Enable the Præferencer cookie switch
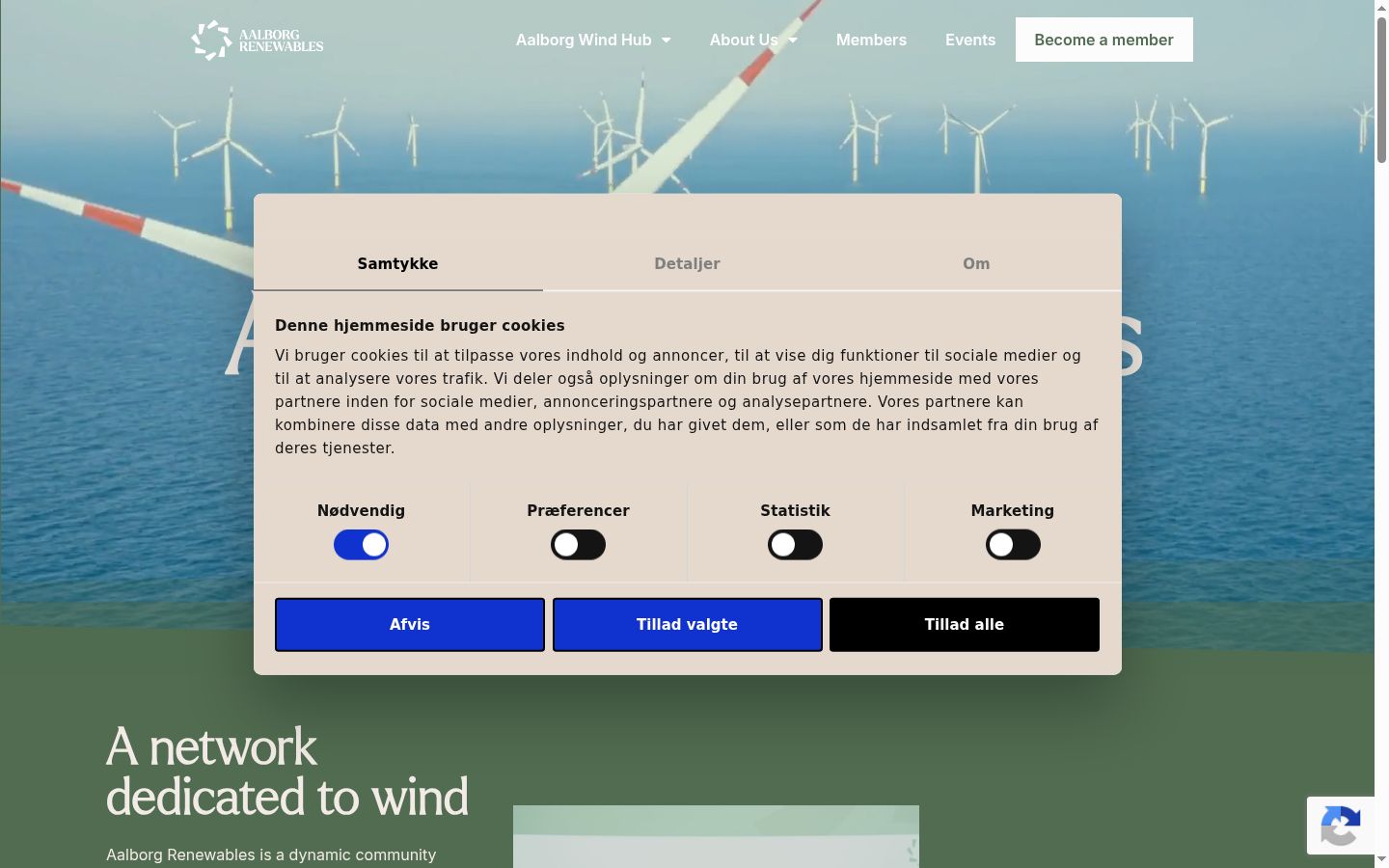The image size is (1389, 868). click(578, 545)
